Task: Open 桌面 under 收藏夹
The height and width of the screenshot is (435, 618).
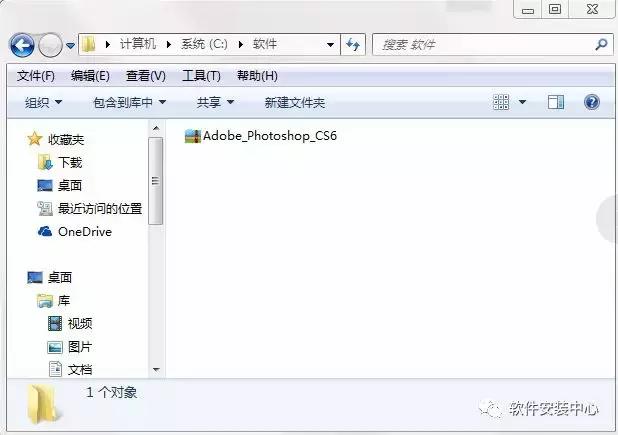Action: click(x=70, y=185)
